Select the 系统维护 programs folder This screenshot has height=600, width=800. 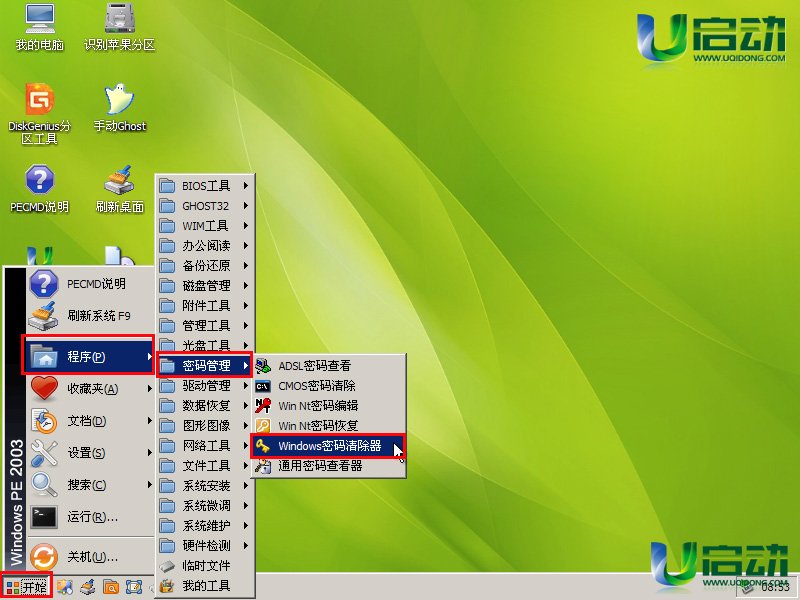point(205,525)
